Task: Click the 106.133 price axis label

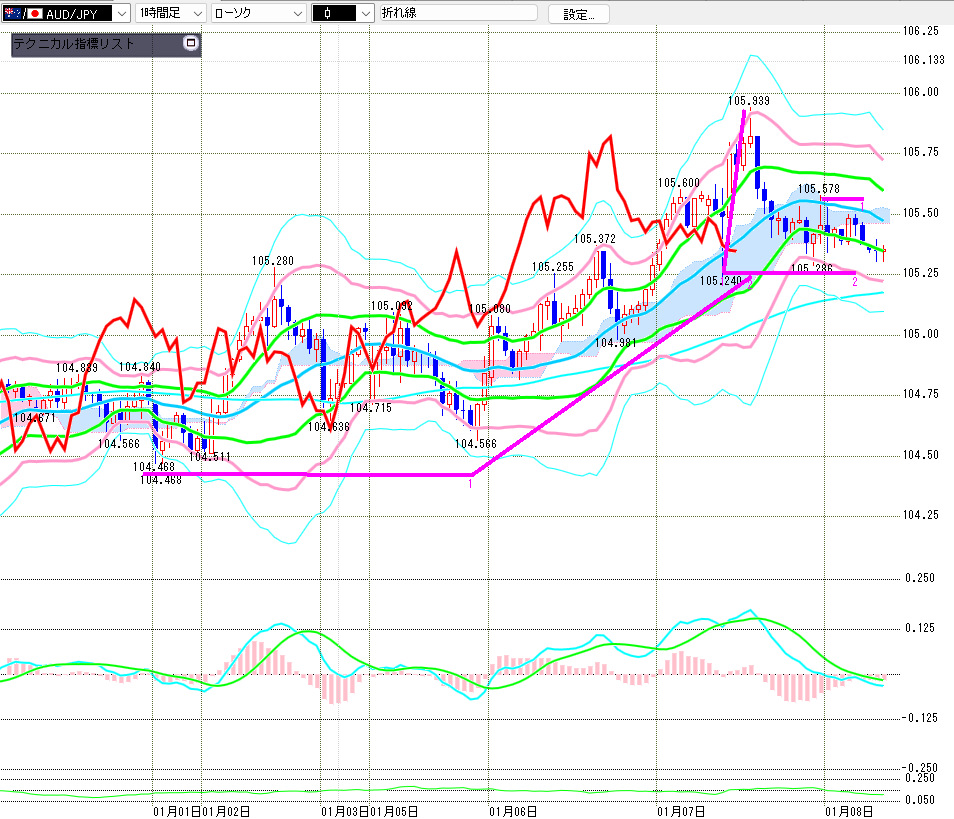Action: [x=923, y=60]
